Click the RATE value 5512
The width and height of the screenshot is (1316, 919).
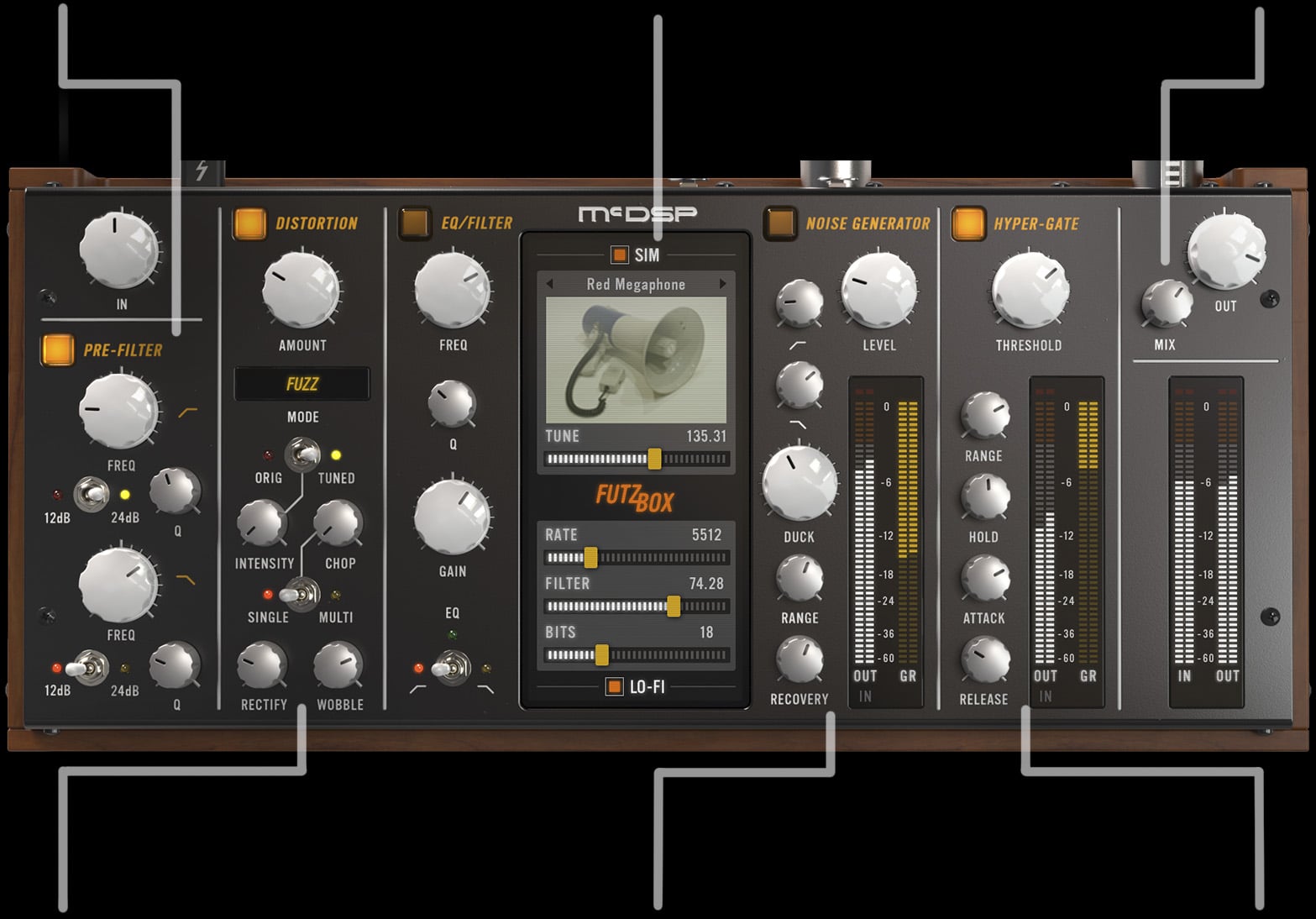[x=707, y=535]
